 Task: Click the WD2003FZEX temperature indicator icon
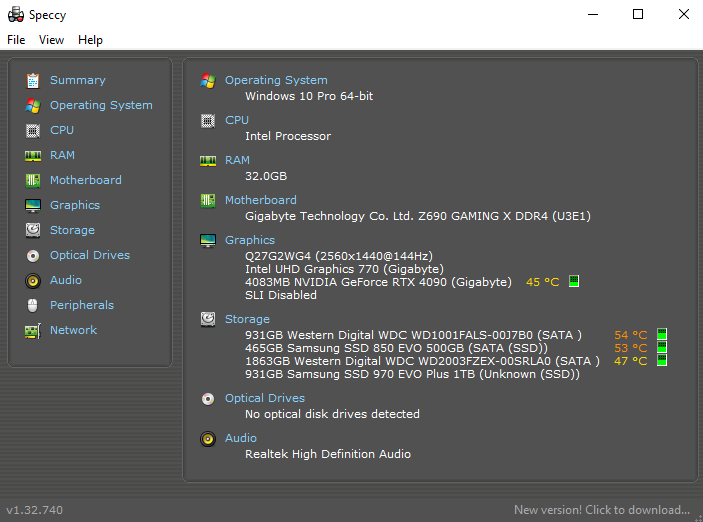click(x=662, y=360)
